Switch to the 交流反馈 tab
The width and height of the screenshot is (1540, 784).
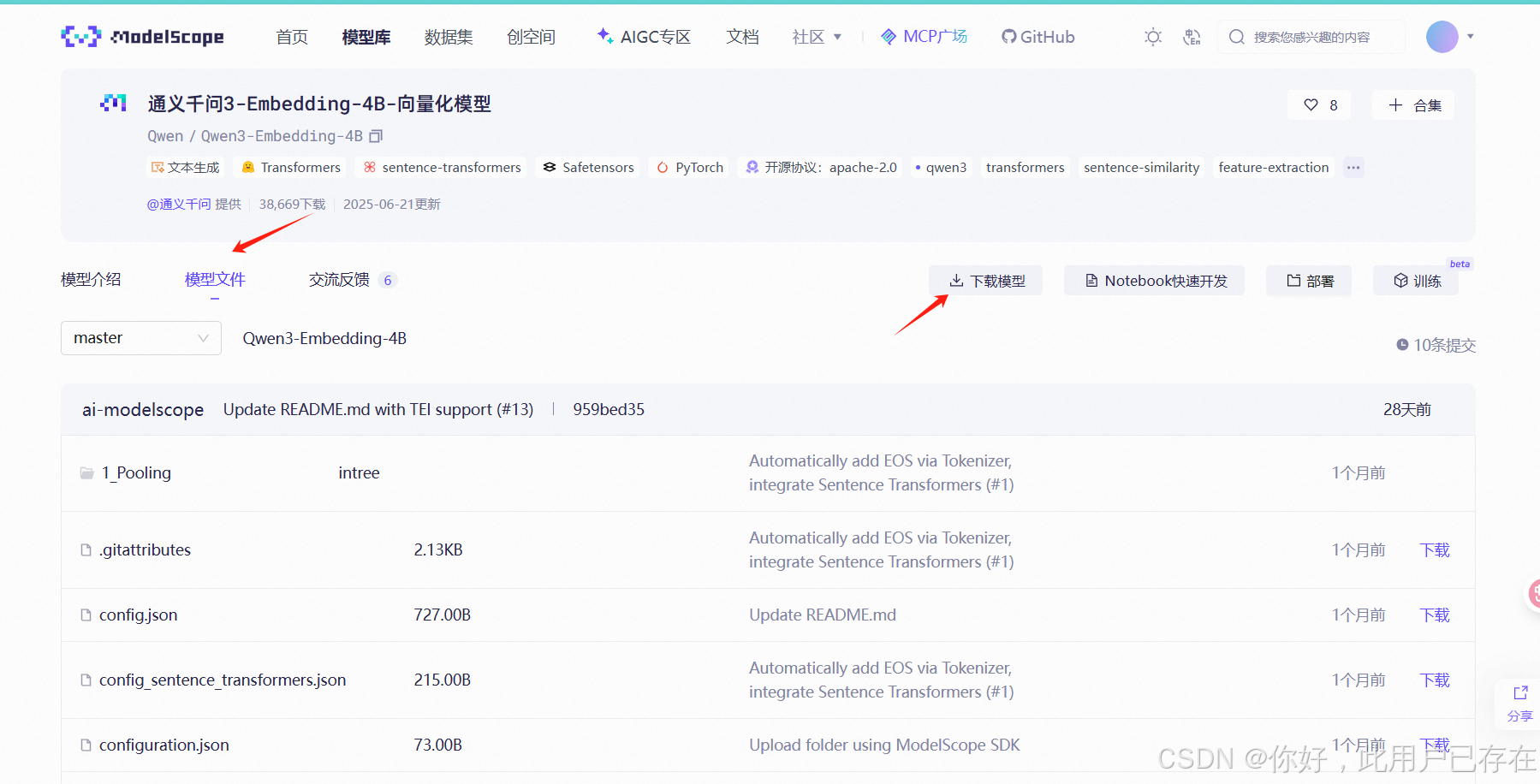point(353,279)
